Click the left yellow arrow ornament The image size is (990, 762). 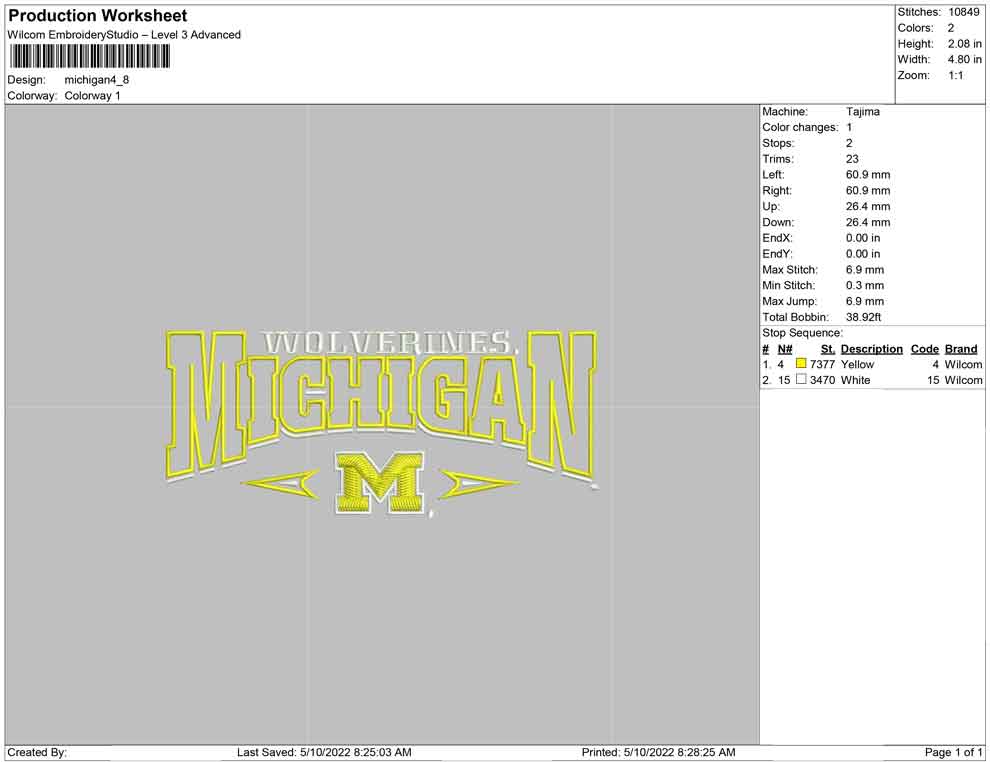(x=280, y=485)
